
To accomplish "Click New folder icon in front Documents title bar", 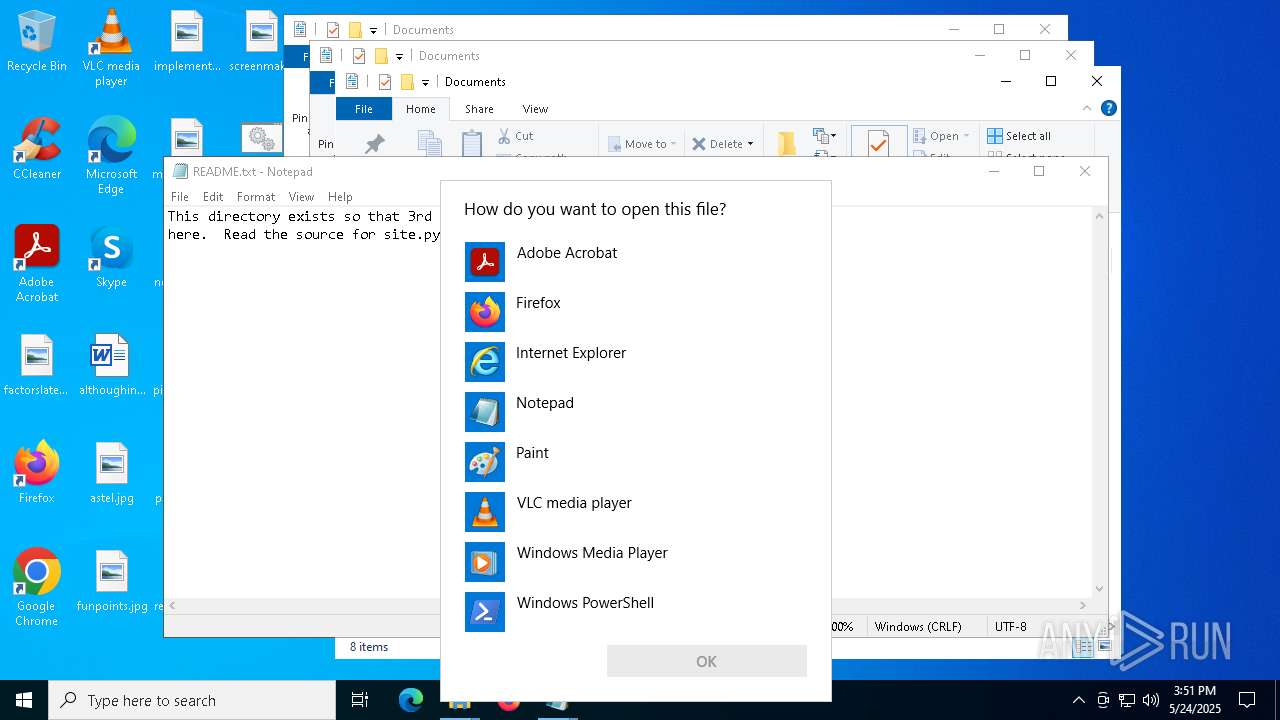I will [406, 82].
